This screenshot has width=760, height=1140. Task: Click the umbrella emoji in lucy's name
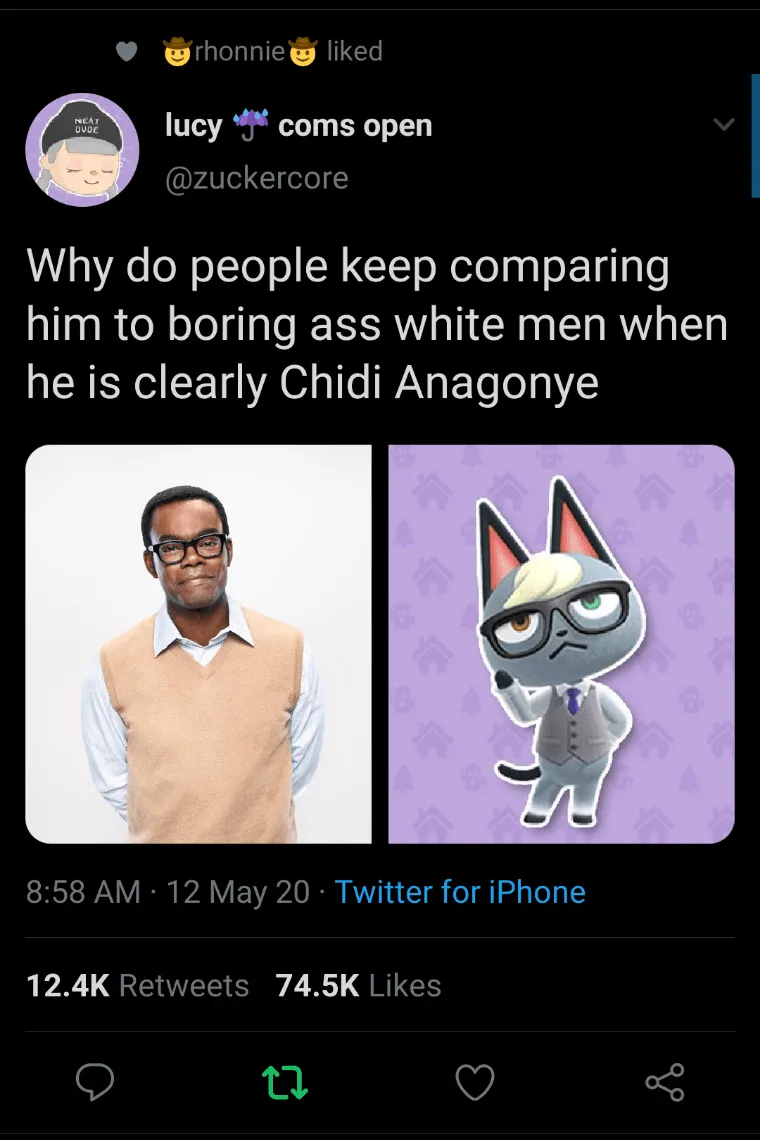[250, 124]
